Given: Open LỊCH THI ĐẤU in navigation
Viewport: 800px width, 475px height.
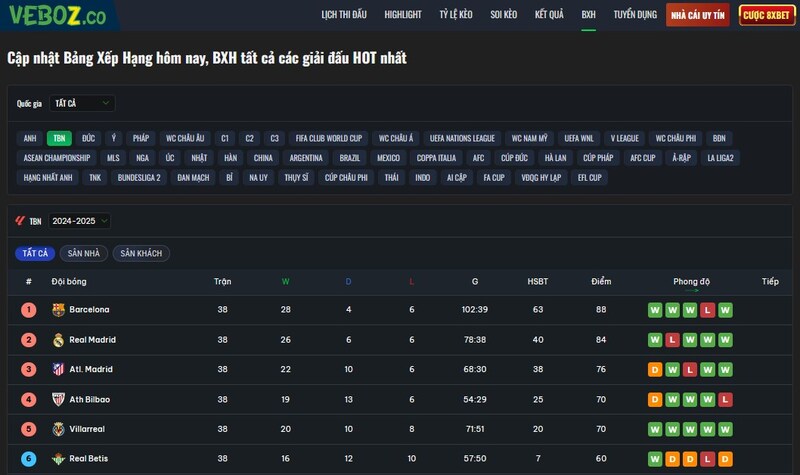Looking at the screenshot, I should point(344,15).
